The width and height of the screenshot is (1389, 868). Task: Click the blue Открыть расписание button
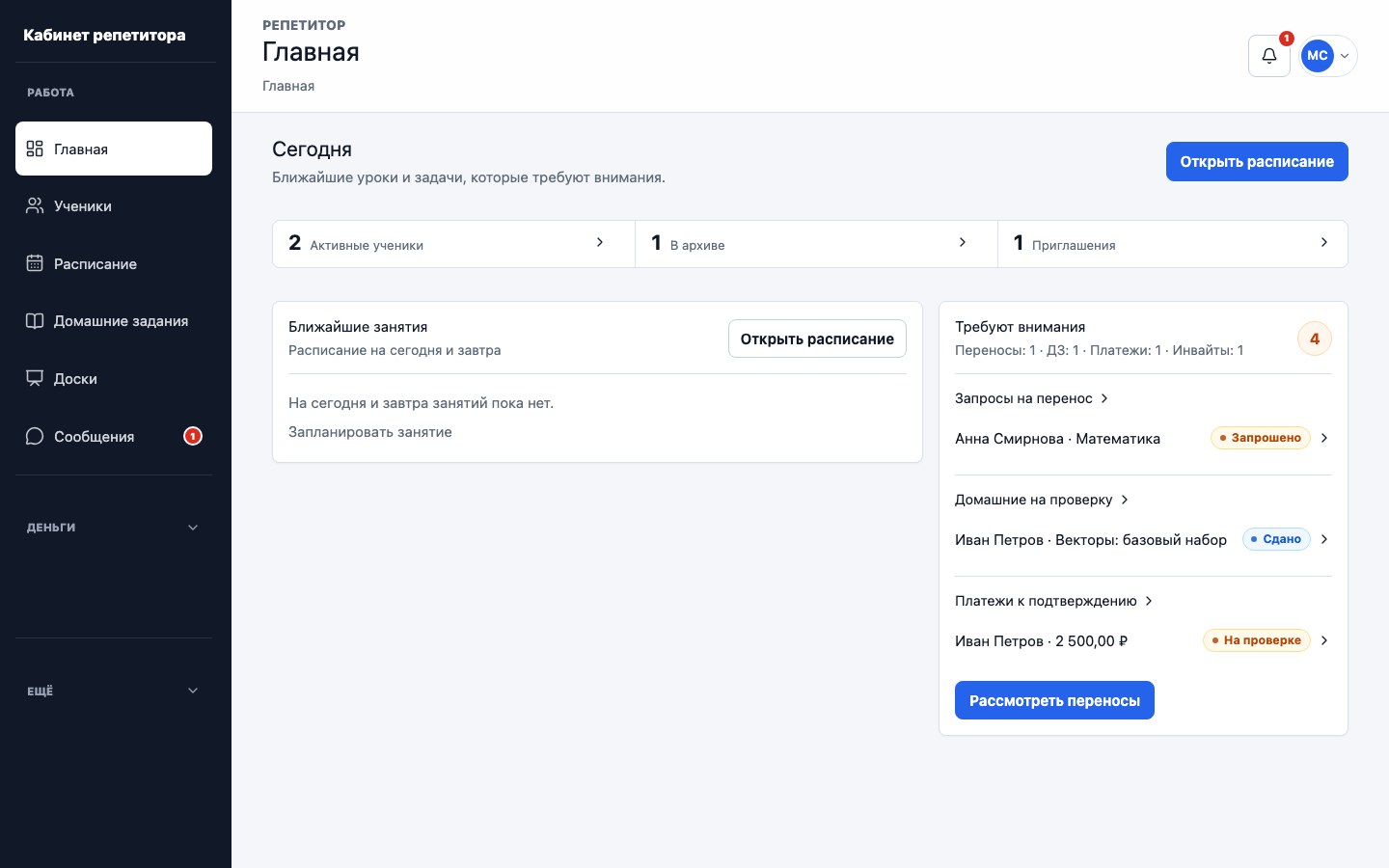1257,161
